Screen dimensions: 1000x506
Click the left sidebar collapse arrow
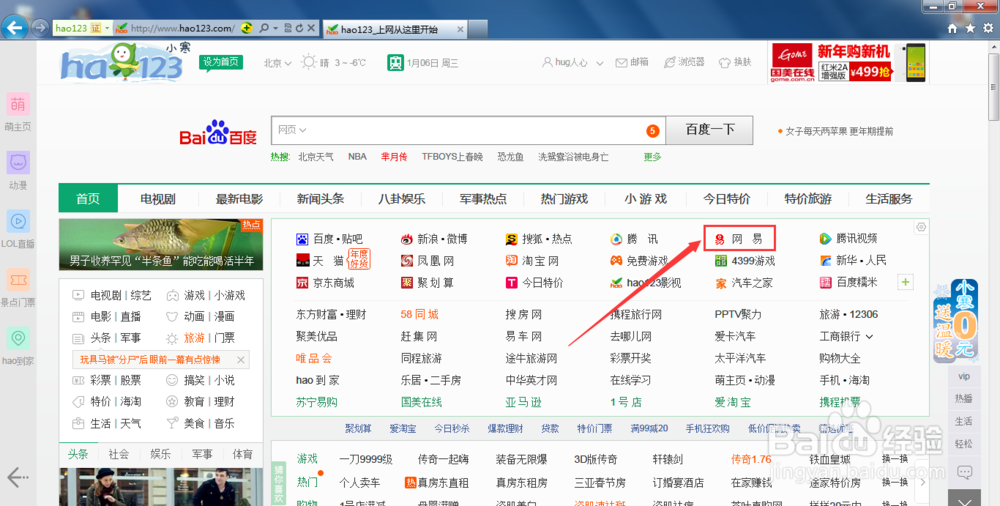17,476
